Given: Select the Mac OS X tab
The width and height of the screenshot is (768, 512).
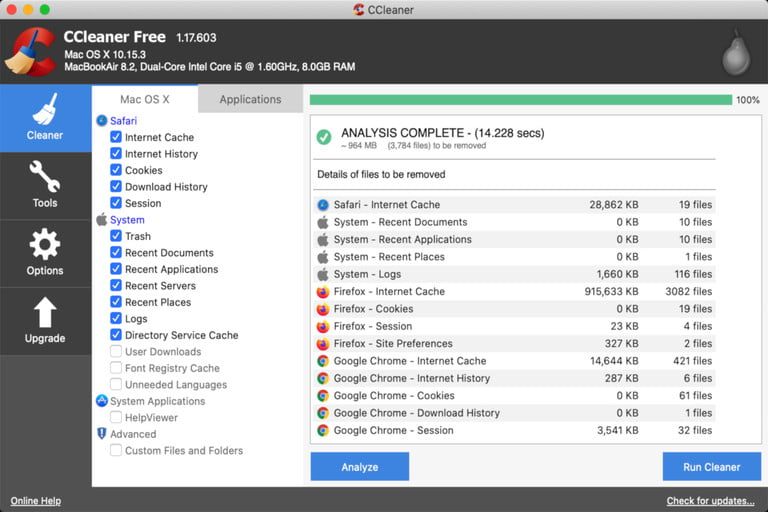Looking at the screenshot, I should (145, 99).
